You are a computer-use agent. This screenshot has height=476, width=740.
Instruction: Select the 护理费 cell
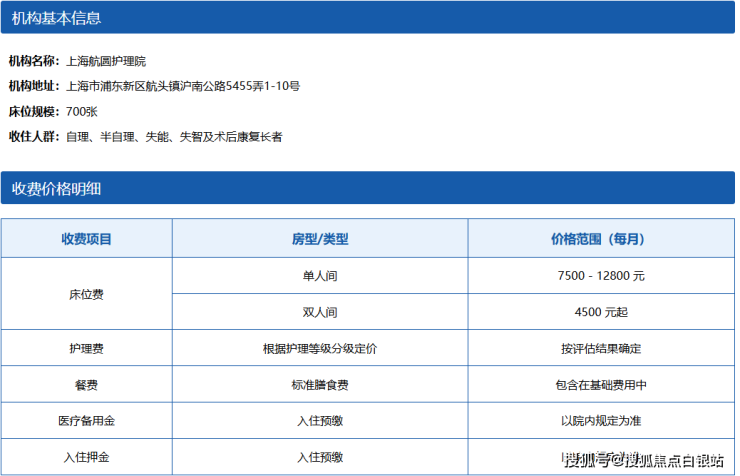coord(86,348)
